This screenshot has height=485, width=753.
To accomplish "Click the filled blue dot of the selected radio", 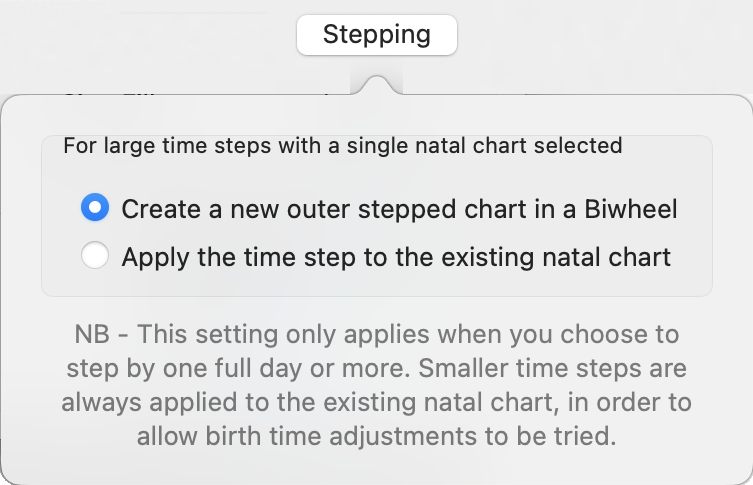I will (x=95, y=208).
